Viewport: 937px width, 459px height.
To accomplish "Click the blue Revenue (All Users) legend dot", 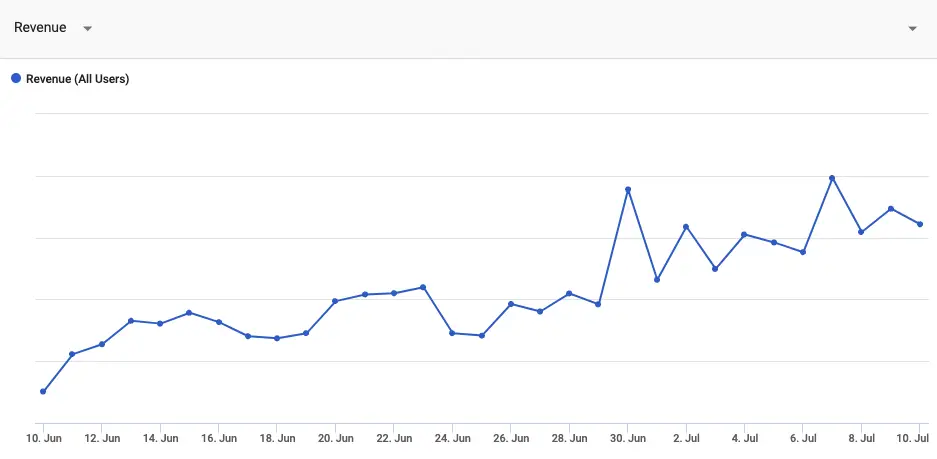I will point(16,78).
